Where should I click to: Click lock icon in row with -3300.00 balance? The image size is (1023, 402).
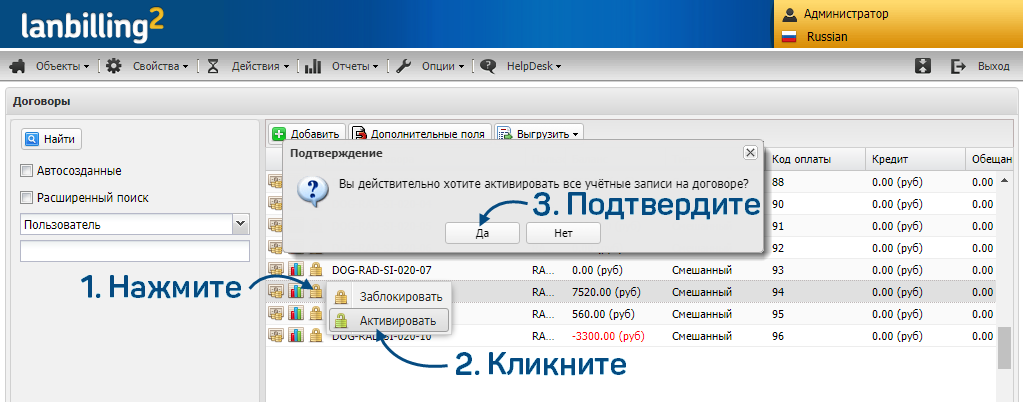(316, 336)
